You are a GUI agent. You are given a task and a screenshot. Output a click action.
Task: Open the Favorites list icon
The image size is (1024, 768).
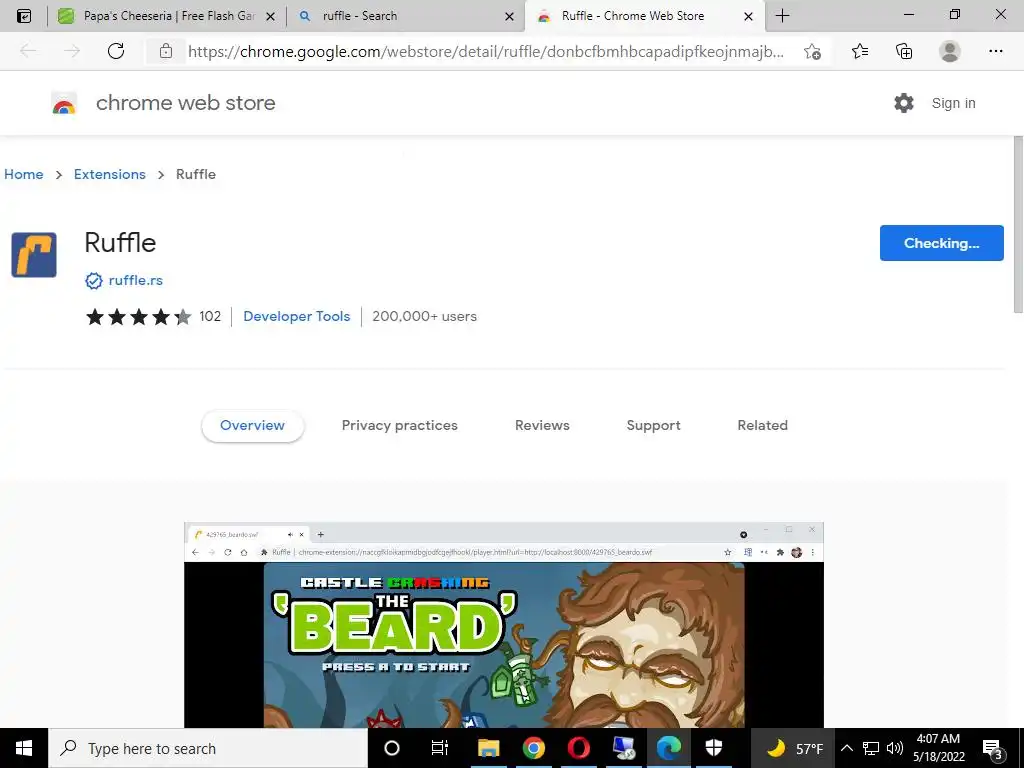point(860,51)
